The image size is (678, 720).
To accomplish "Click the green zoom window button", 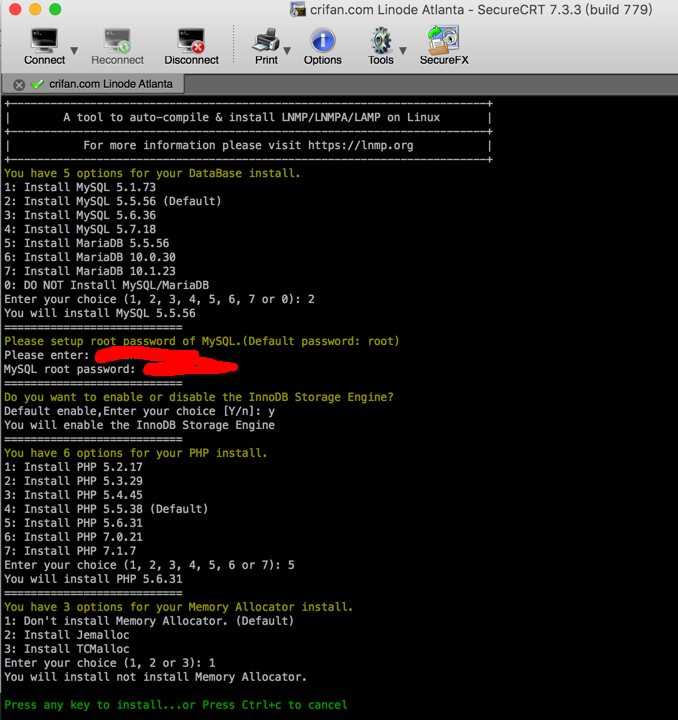I will pos(55,9).
